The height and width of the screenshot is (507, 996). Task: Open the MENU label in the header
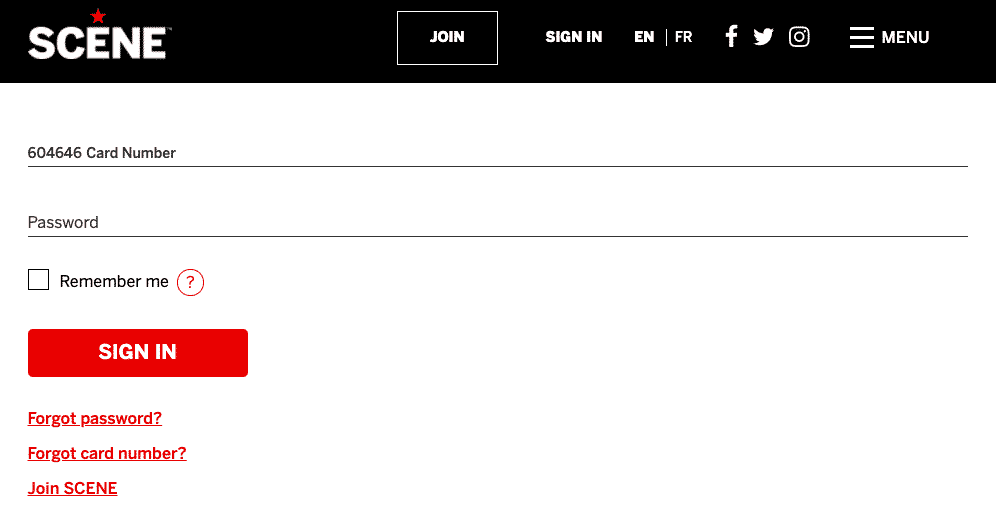click(x=905, y=37)
